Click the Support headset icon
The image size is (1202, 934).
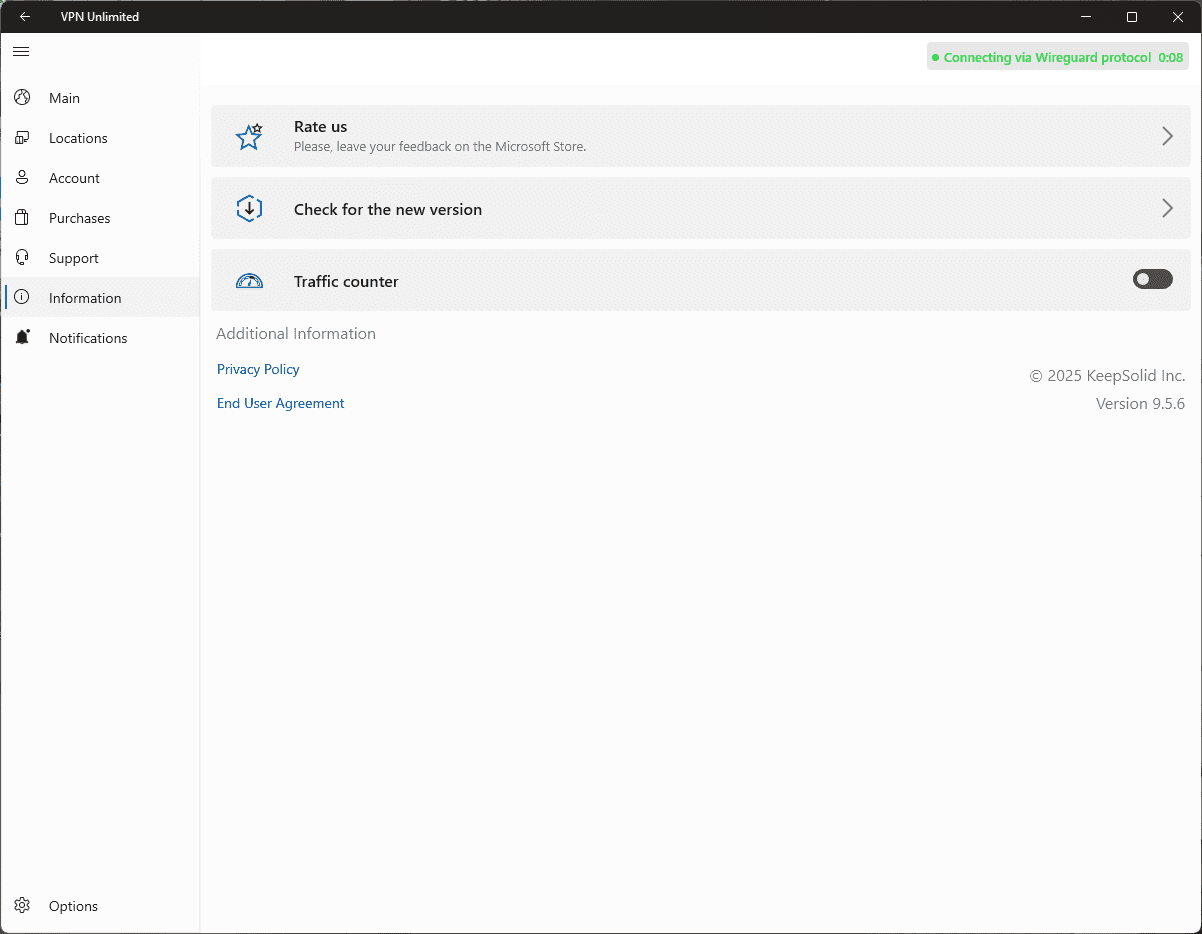click(x=22, y=258)
